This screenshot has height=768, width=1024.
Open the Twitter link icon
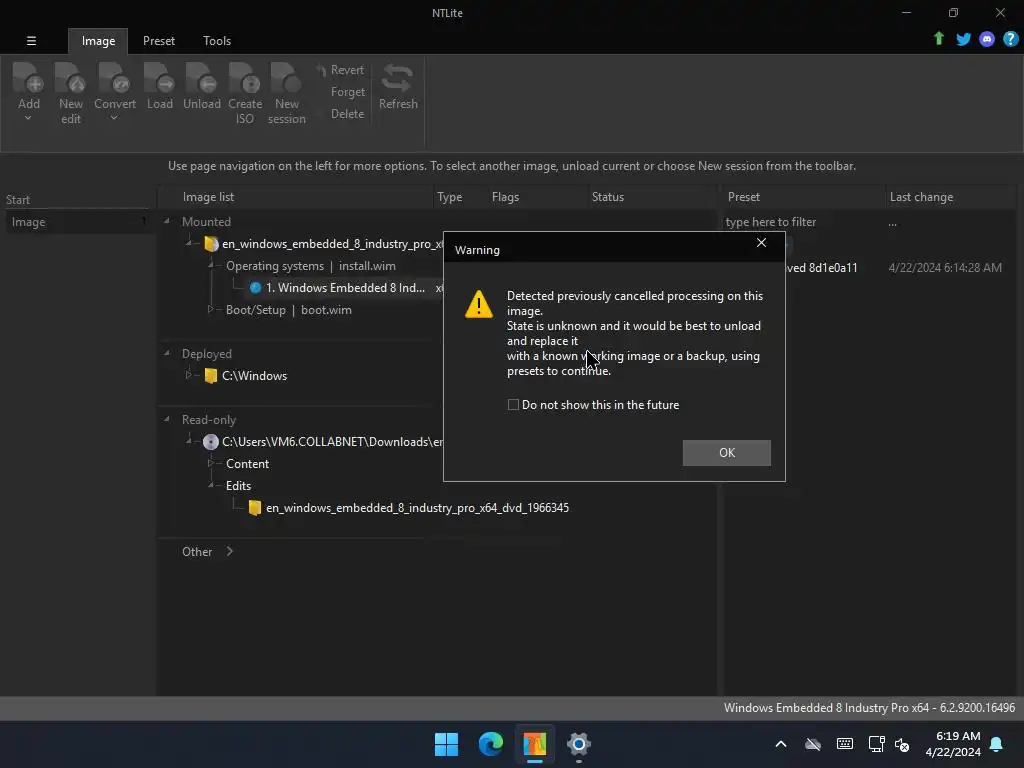(x=963, y=39)
